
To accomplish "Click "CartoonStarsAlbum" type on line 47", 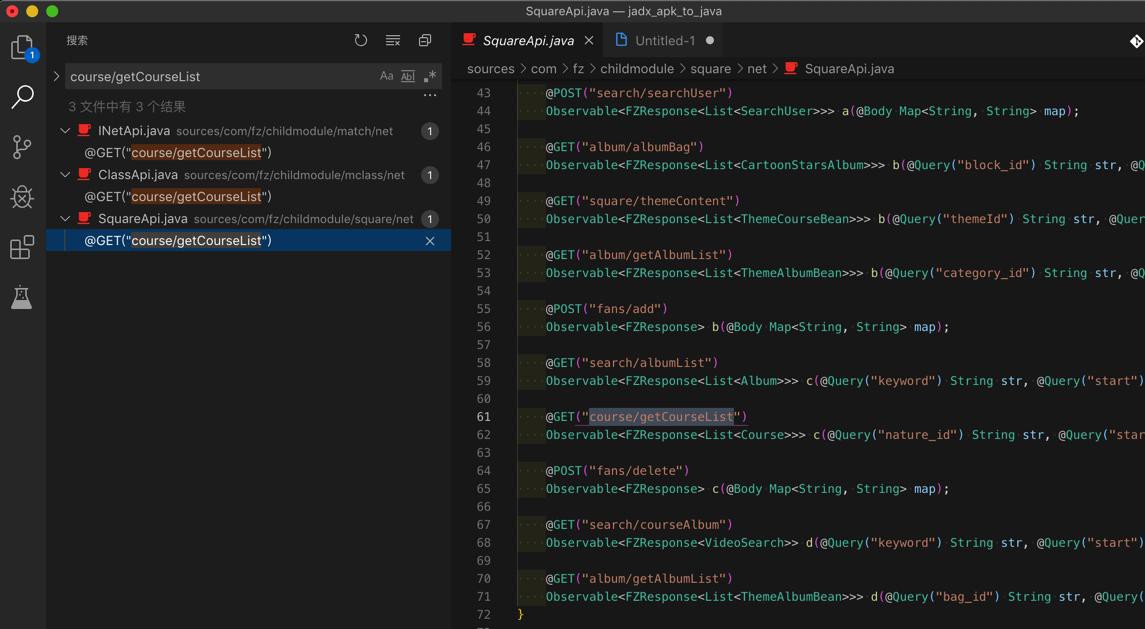I will (802, 165).
